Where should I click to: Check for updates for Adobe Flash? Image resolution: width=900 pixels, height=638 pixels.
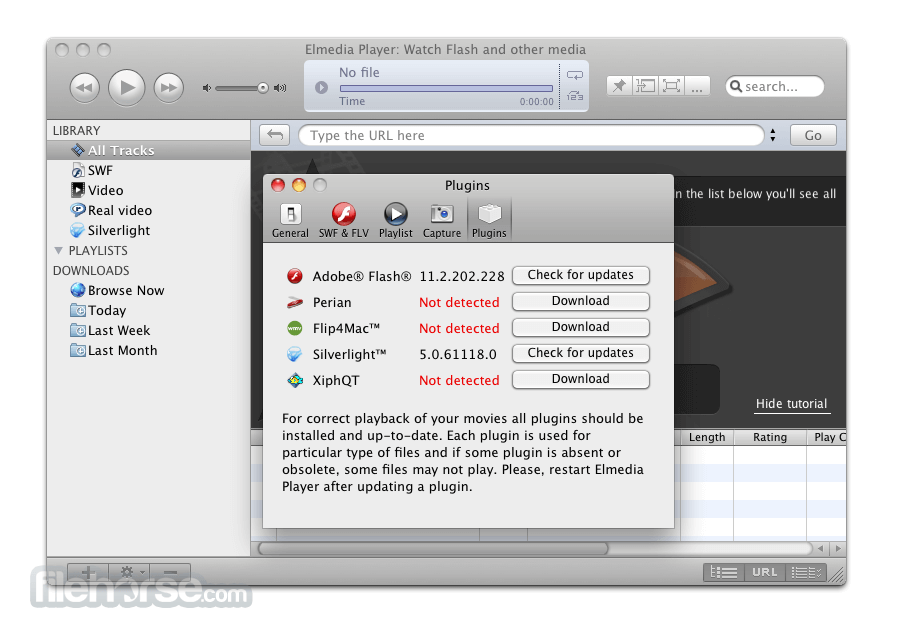[x=581, y=275]
